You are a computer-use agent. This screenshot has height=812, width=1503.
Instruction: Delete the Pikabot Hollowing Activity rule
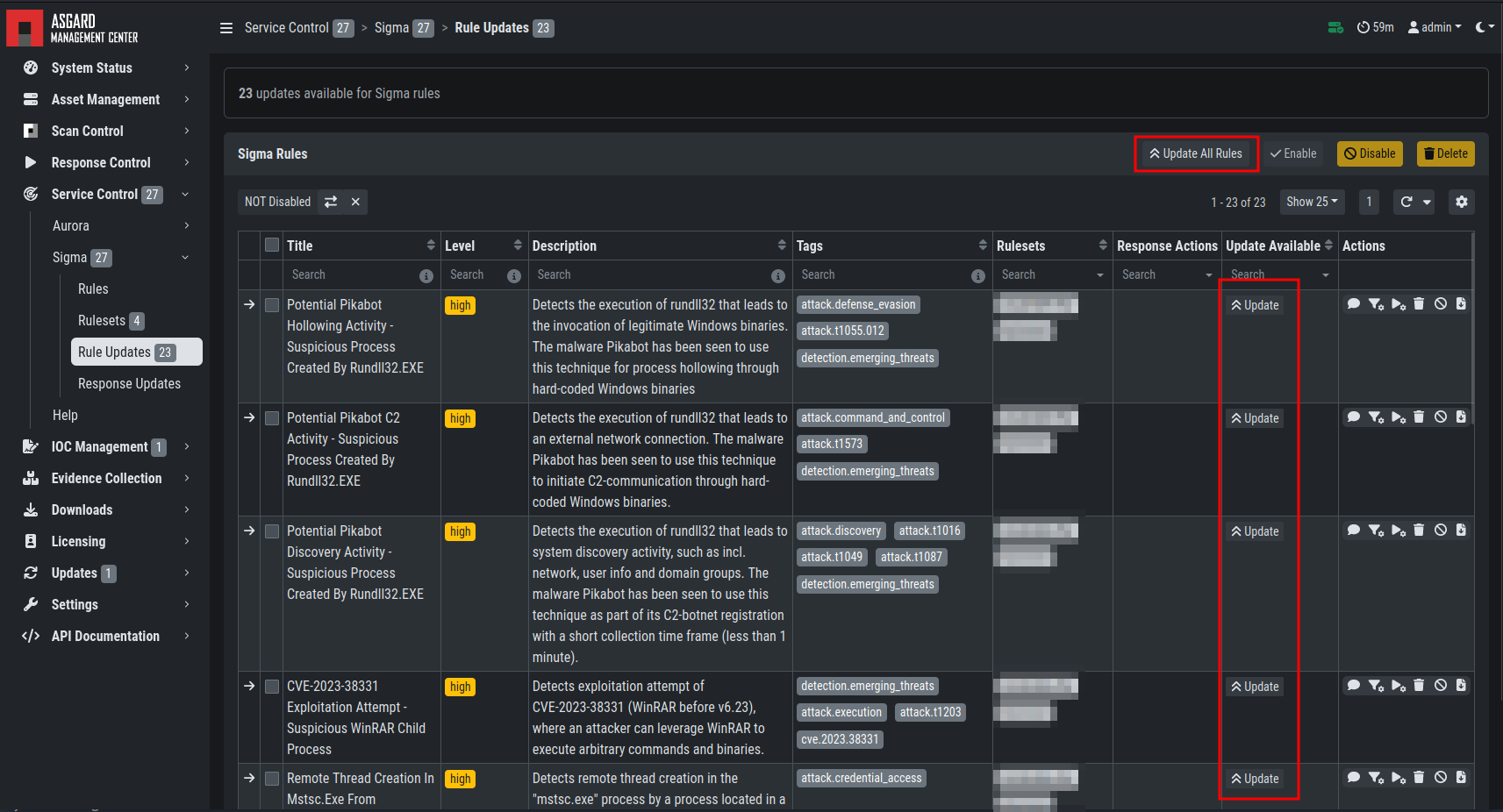[1419, 304]
